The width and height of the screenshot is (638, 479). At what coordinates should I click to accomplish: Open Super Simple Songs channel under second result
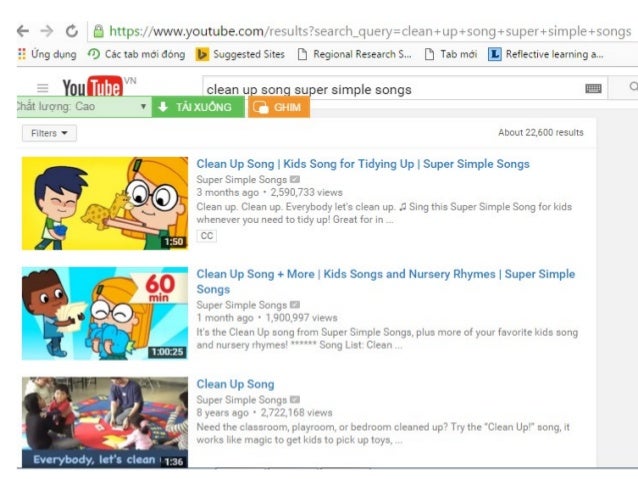click(242, 305)
